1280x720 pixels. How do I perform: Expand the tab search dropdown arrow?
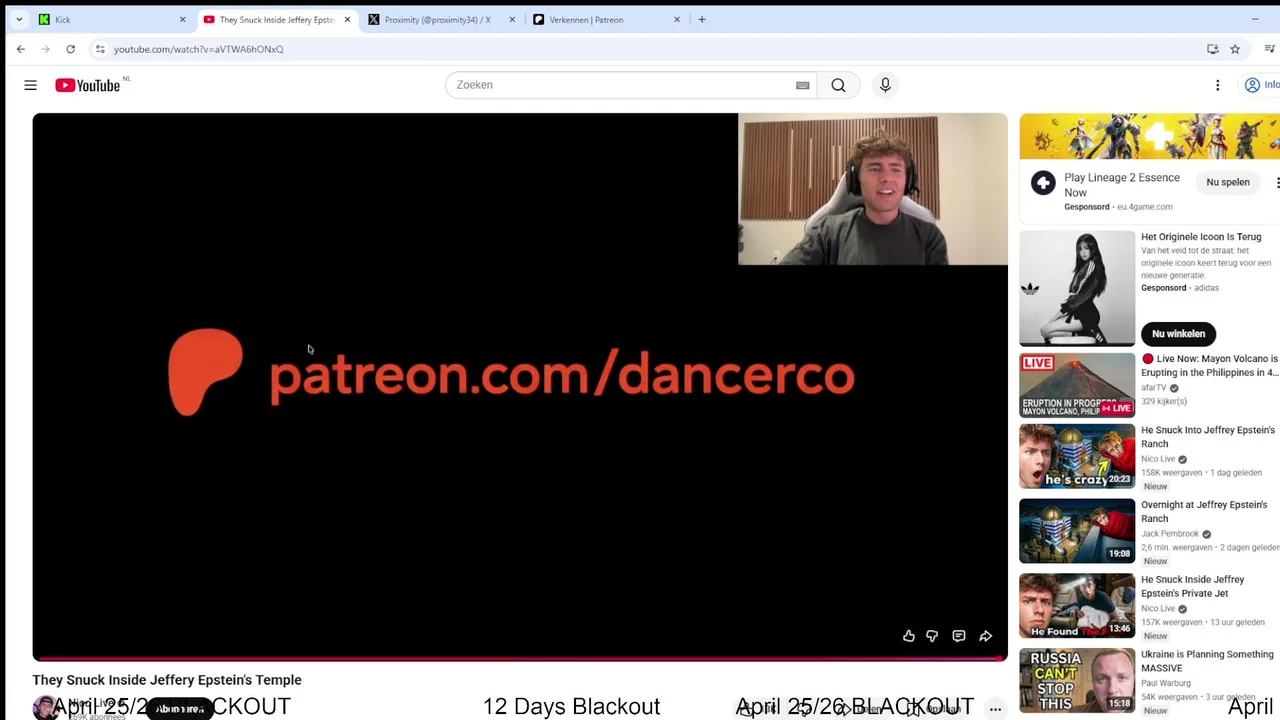coord(18,19)
